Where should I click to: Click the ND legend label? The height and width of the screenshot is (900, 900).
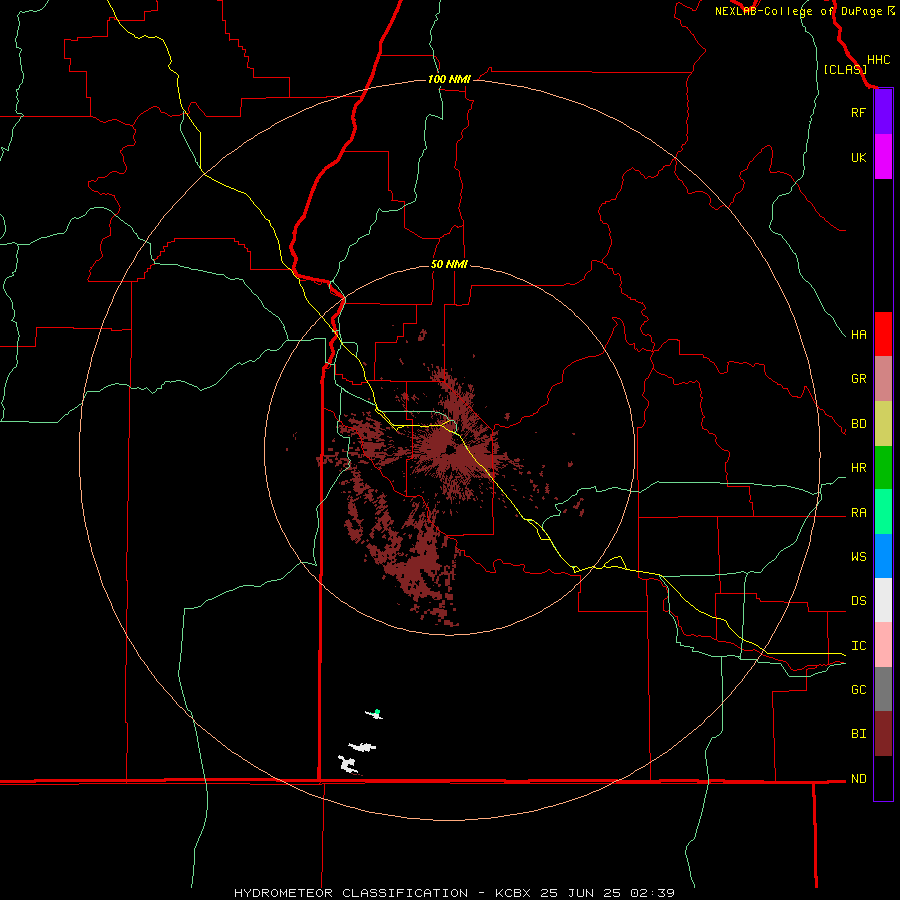point(858,779)
